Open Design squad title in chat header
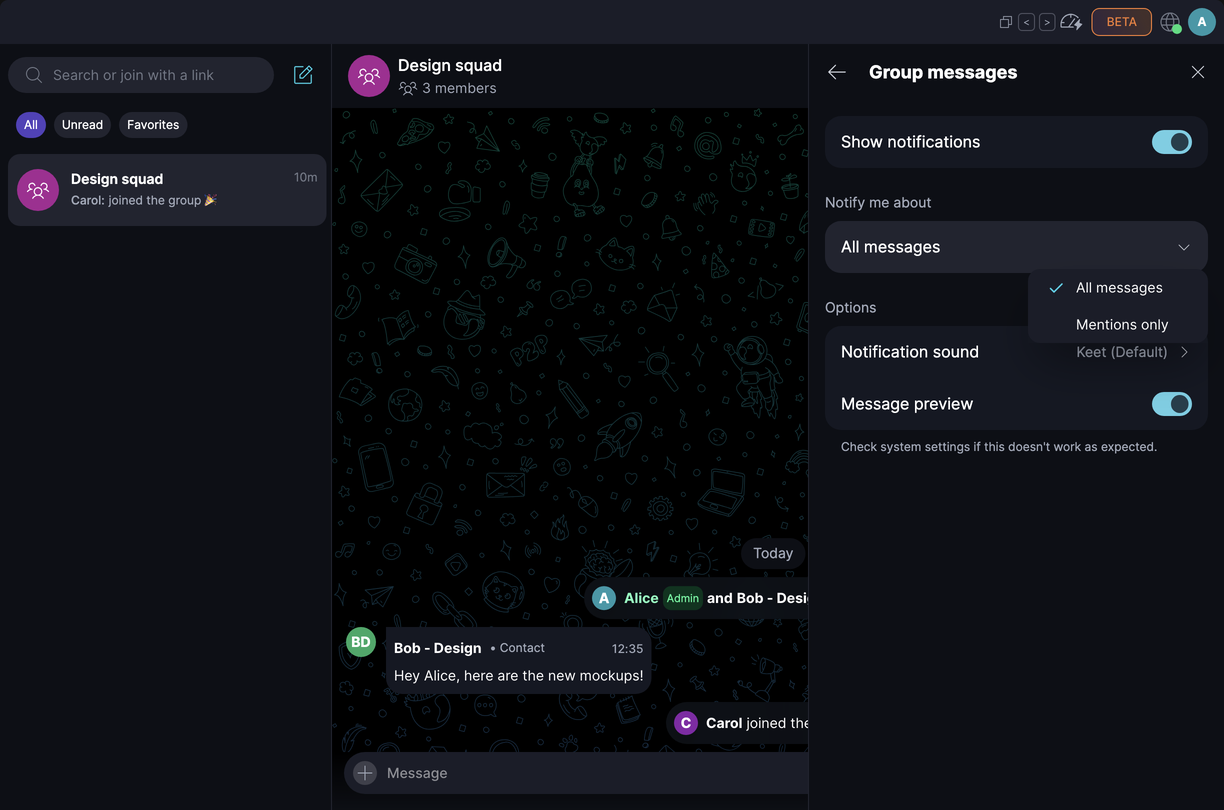 450,65
